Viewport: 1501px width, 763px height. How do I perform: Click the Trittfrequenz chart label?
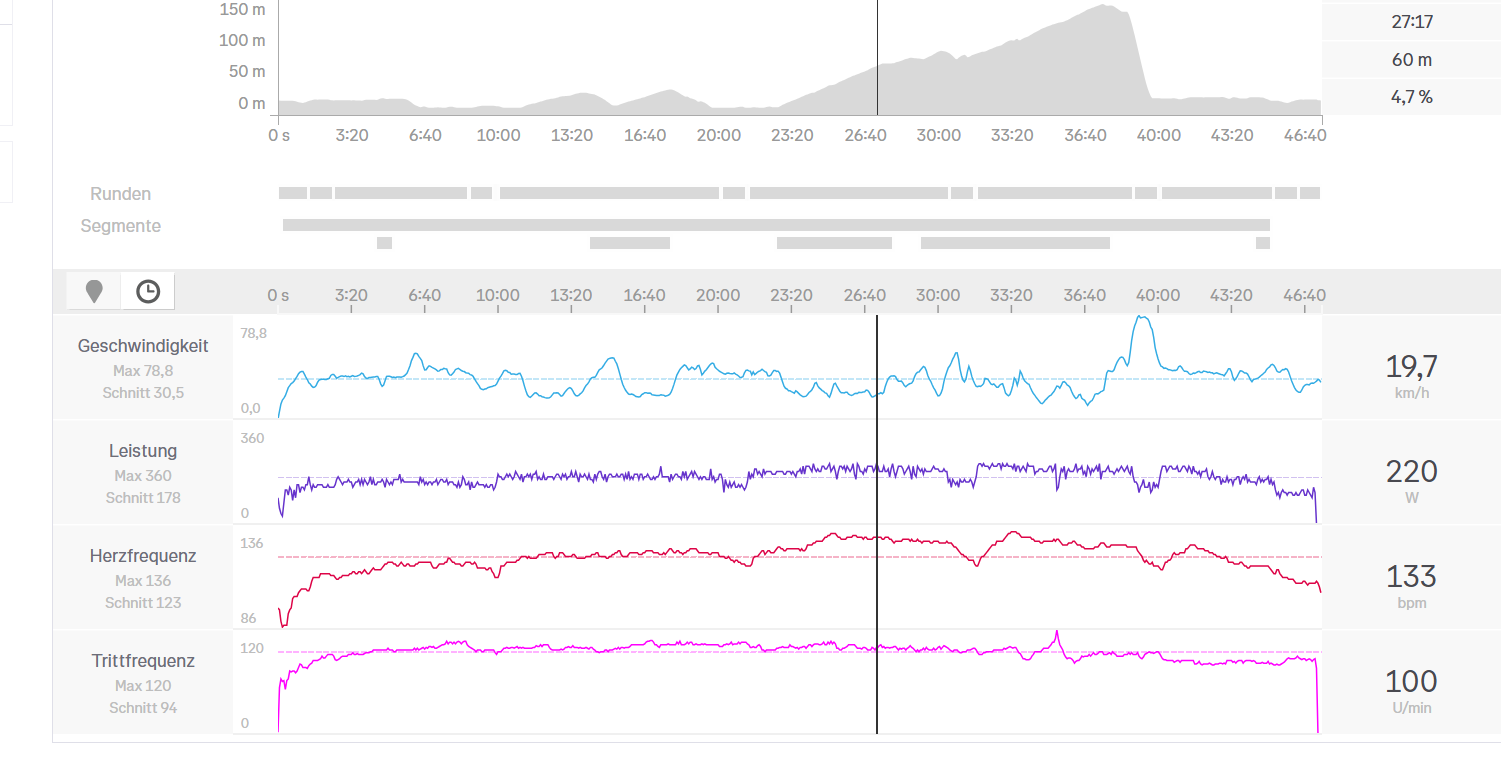pyautogui.click(x=143, y=661)
